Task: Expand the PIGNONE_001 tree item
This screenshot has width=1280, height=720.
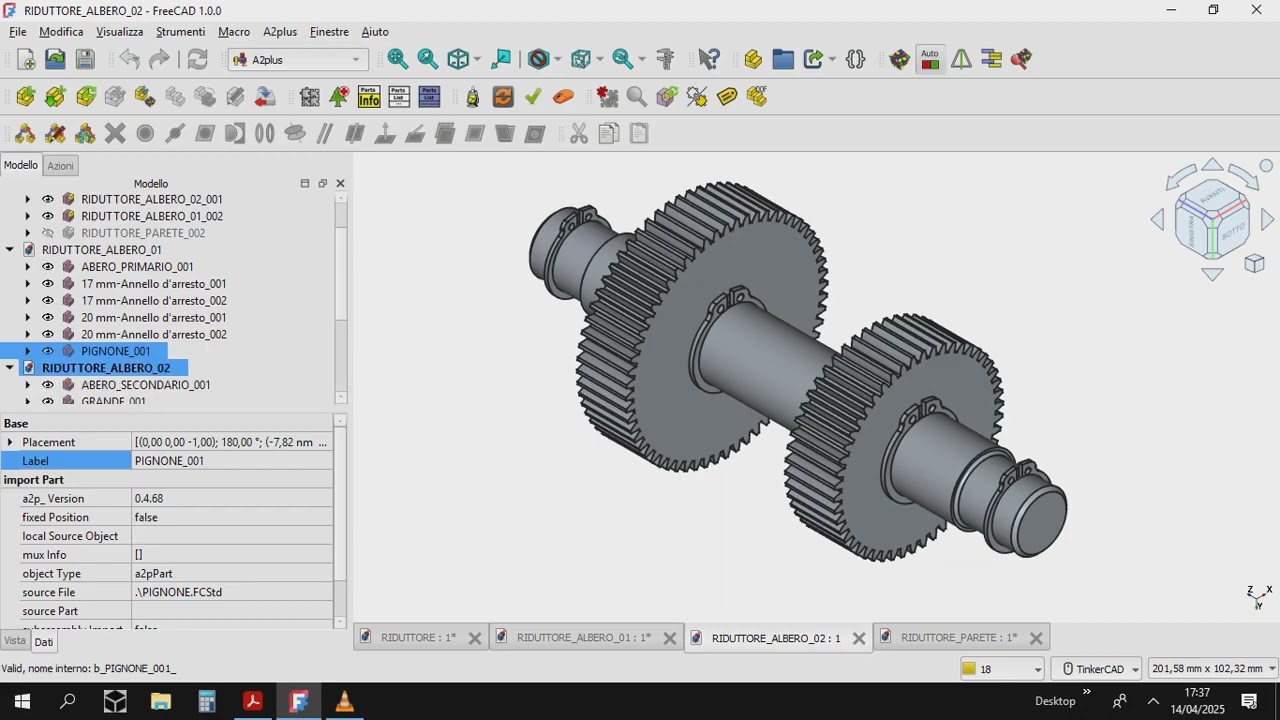Action: click(28, 351)
